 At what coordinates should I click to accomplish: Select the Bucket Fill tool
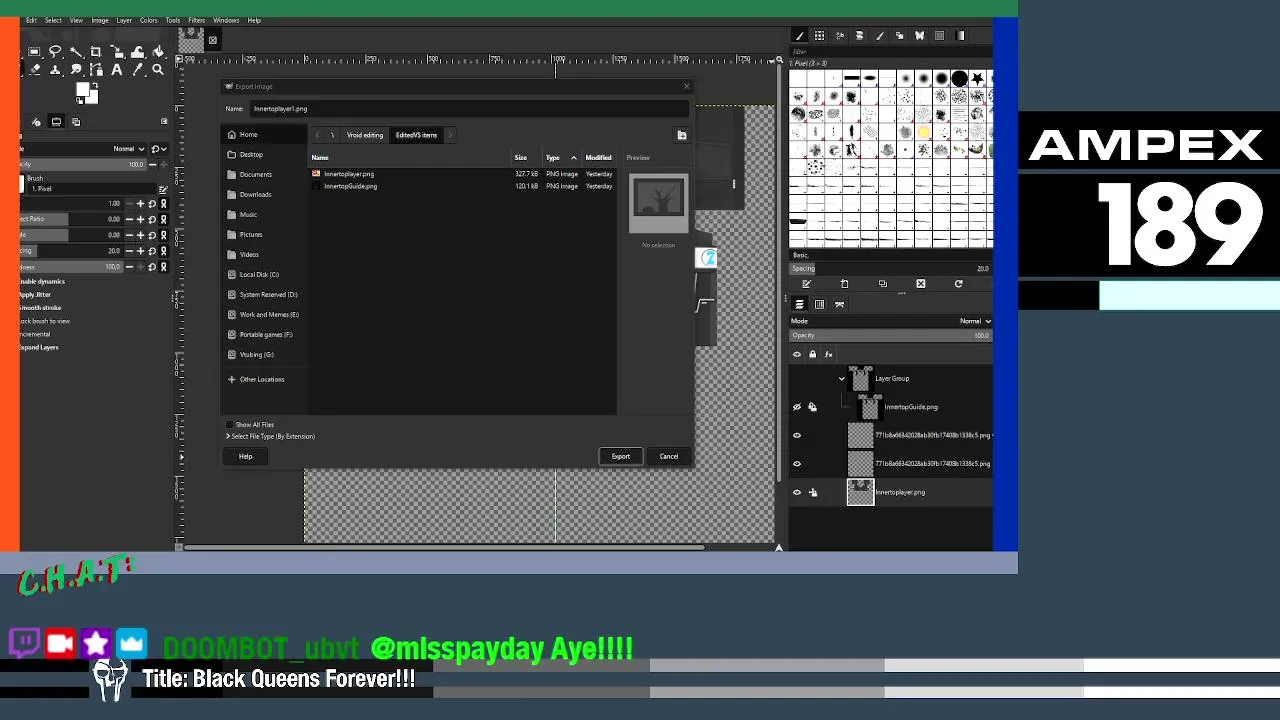[x=158, y=52]
